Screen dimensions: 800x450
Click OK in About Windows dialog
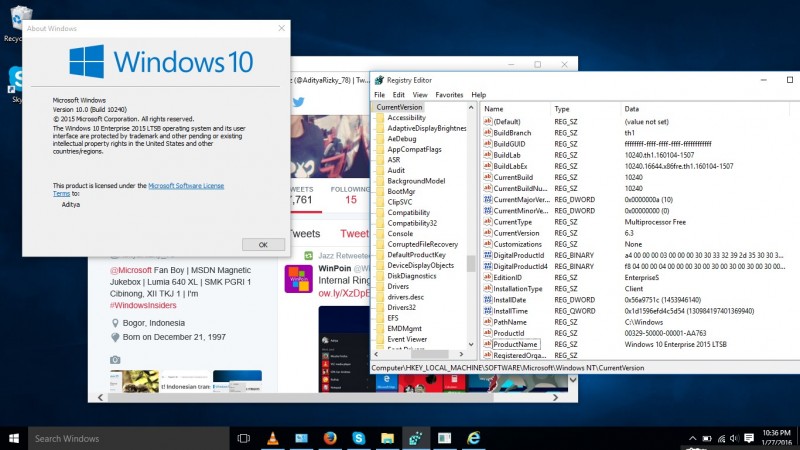pyautogui.click(x=263, y=245)
